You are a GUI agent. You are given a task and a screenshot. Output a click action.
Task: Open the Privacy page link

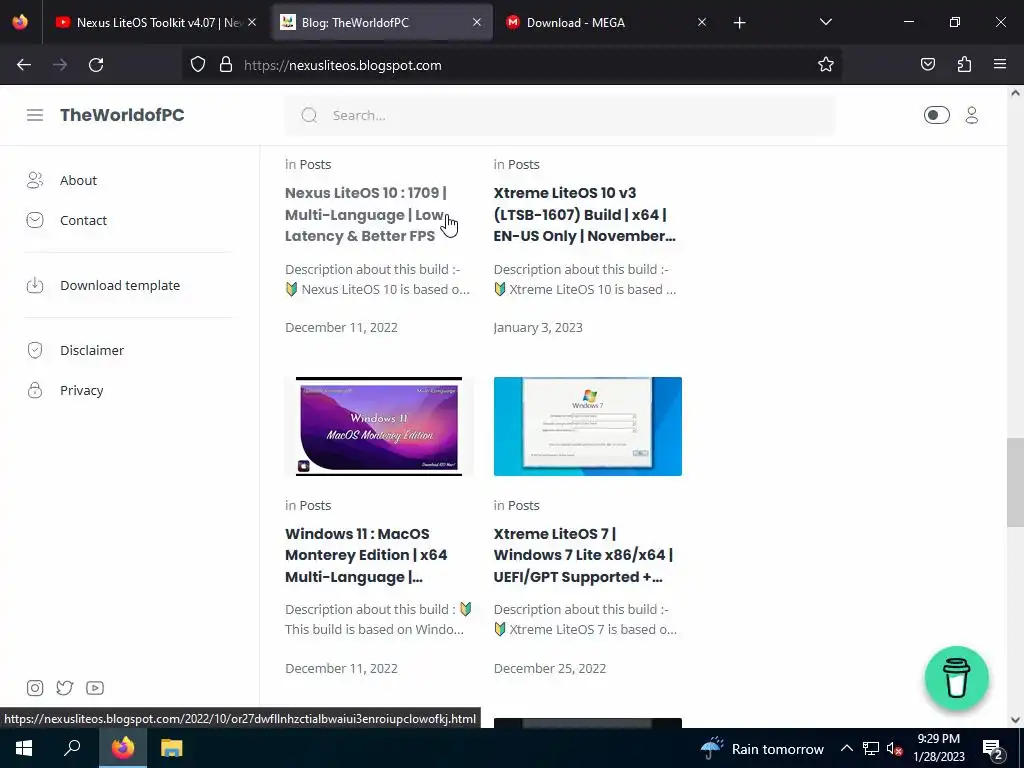pos(81,391)
